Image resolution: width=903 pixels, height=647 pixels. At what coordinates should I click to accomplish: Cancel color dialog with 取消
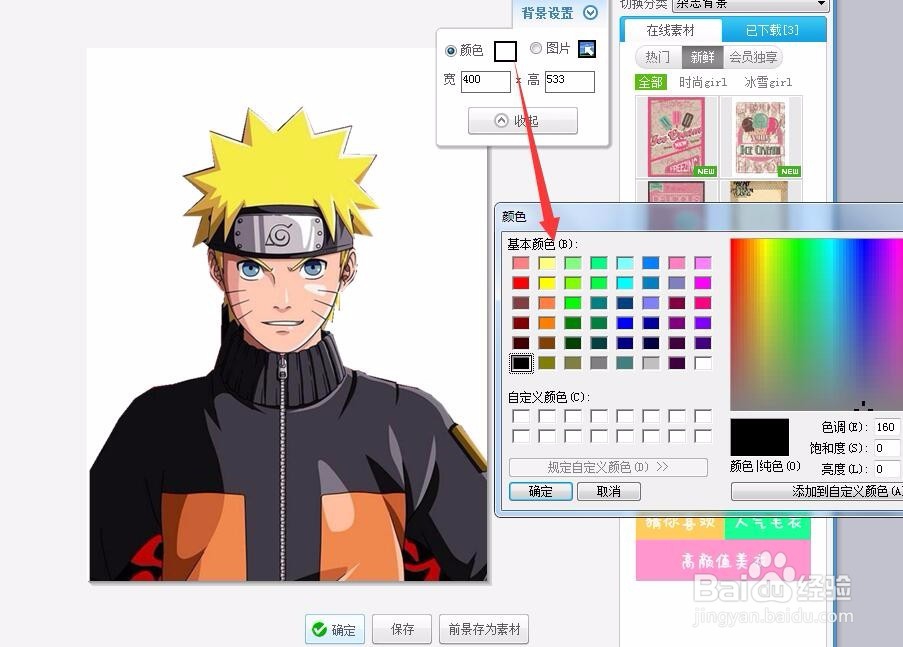[x=608, y=491]
